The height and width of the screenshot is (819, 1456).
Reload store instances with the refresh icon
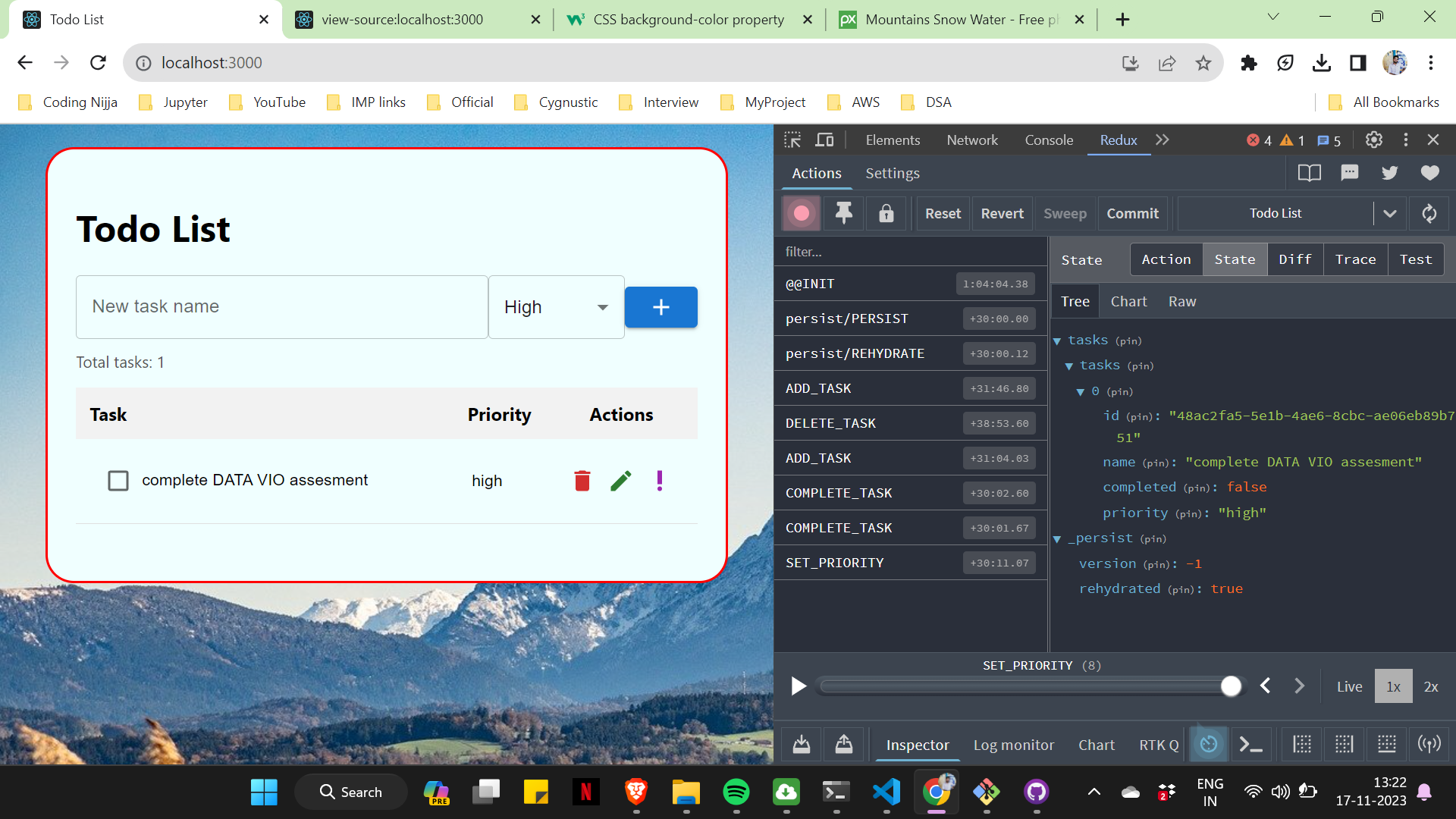click(1429, 213)
